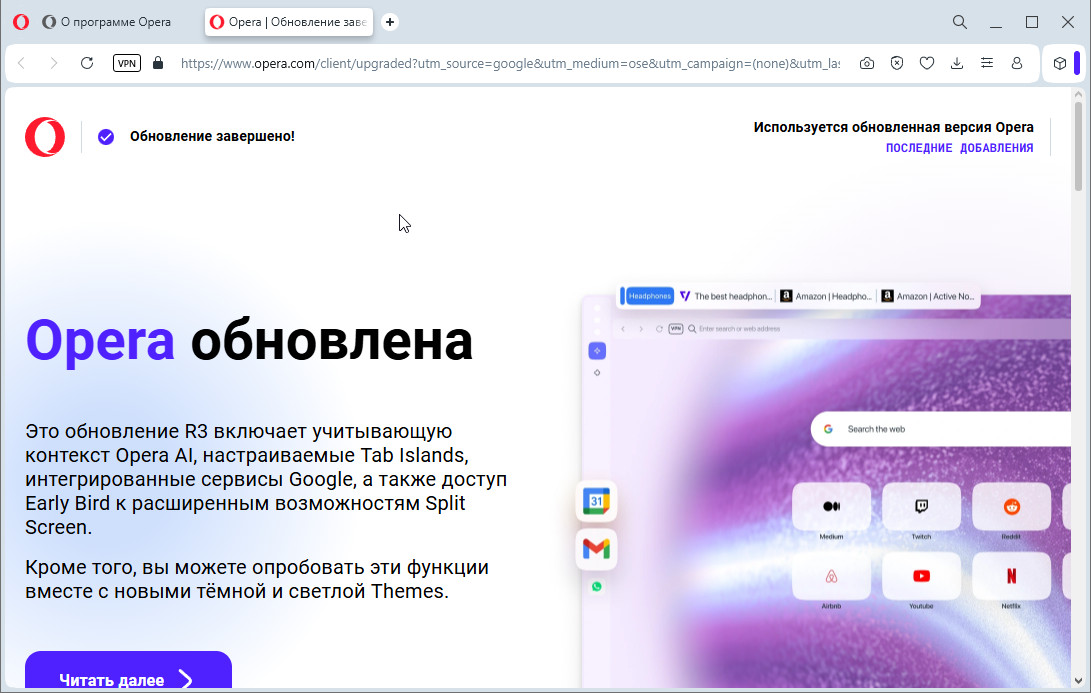Take a snapshot with camera icon

click(x=867, y=63)
